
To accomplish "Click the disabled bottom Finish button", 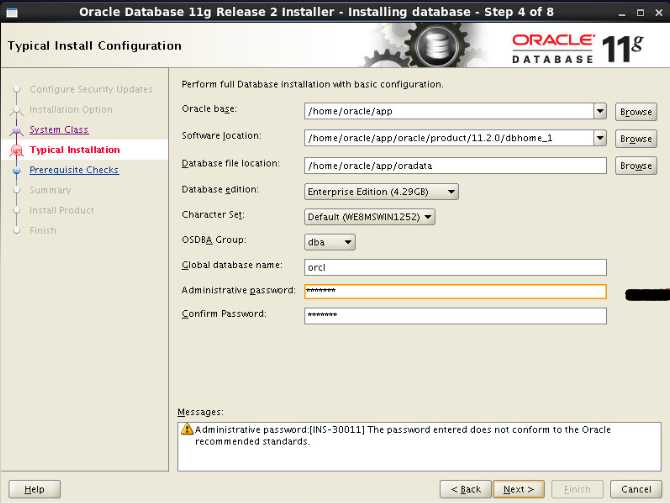I will (x=577, y=489).
